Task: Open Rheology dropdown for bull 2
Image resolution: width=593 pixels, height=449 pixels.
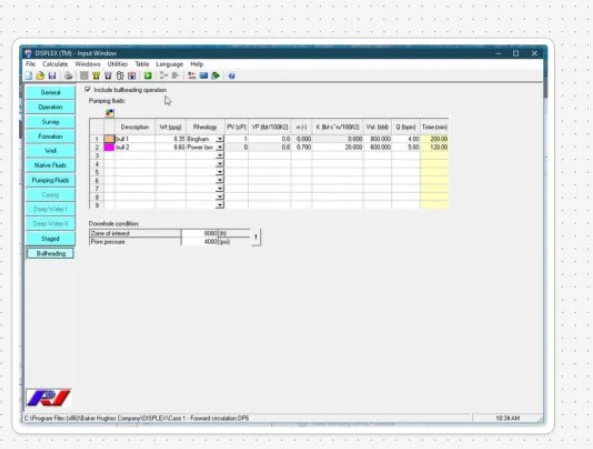Action: pos(220,147)
